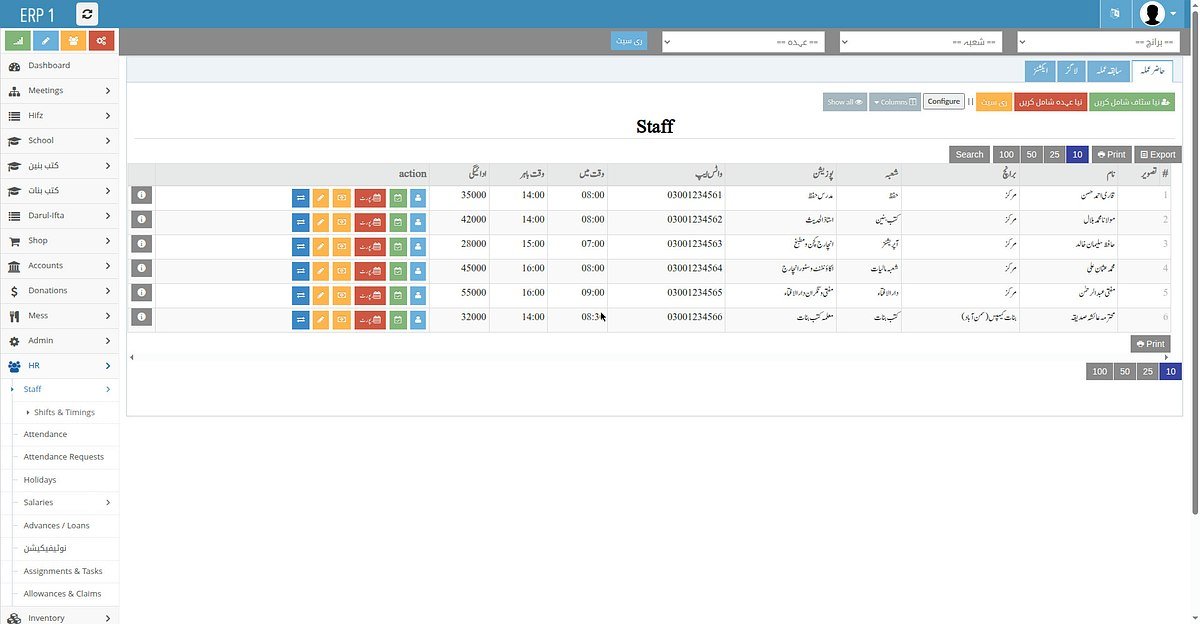Viewport: 1200px width, 625px height.
Task: Click red report button on 32000 row
Action: (x=370, y=318)
